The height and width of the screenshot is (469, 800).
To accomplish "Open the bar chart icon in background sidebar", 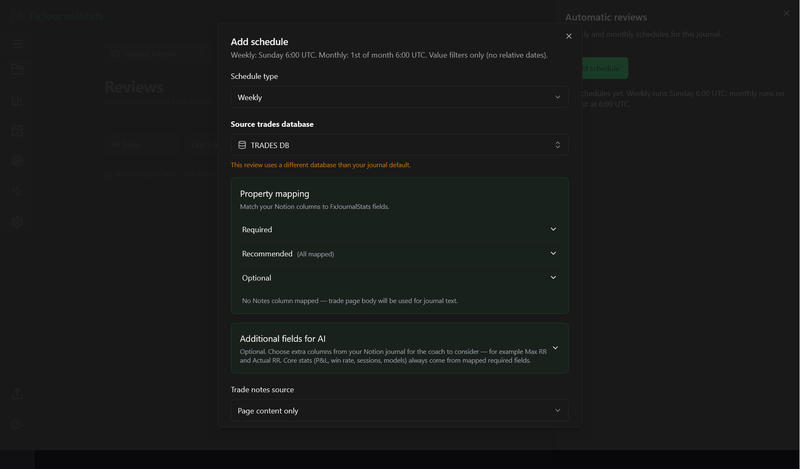I will click(17, 101).
